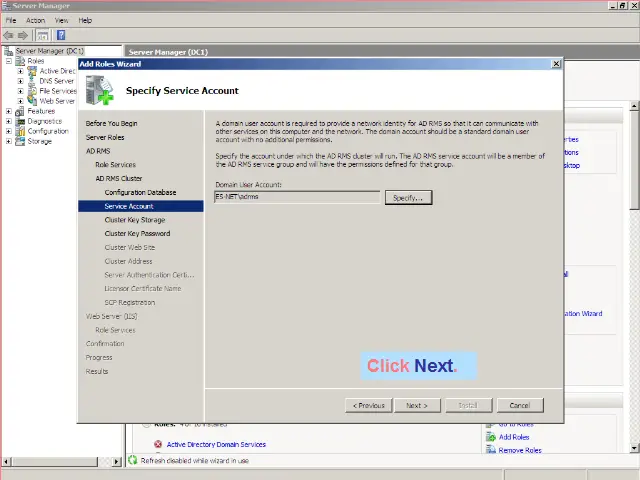This screenshot has height=480, width=640.
Task: Click the DNS Server role icon
Action: pos(32,81)
